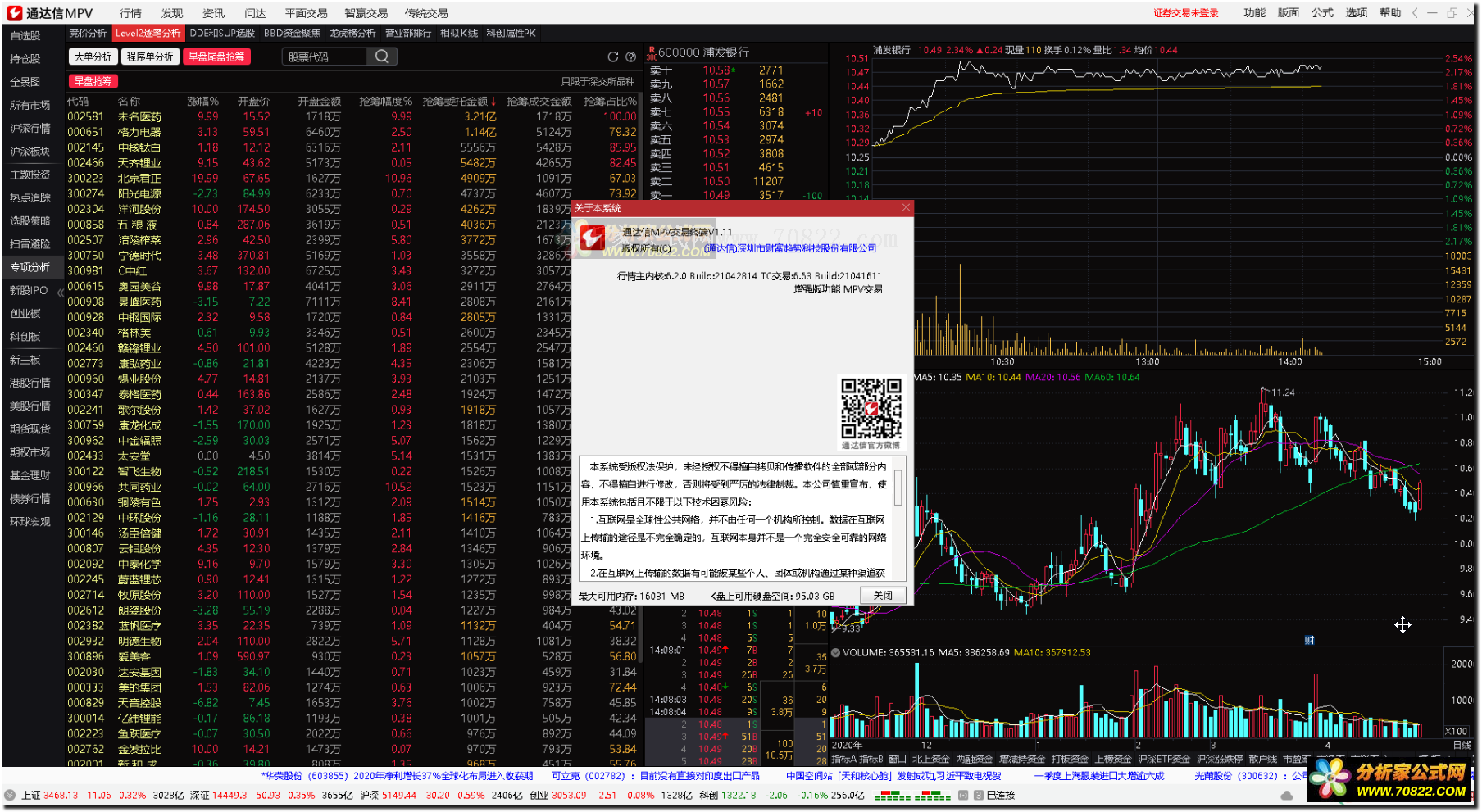
Task: Click the 关闭 button in the about dialog
Action: [x=883, y=596]
